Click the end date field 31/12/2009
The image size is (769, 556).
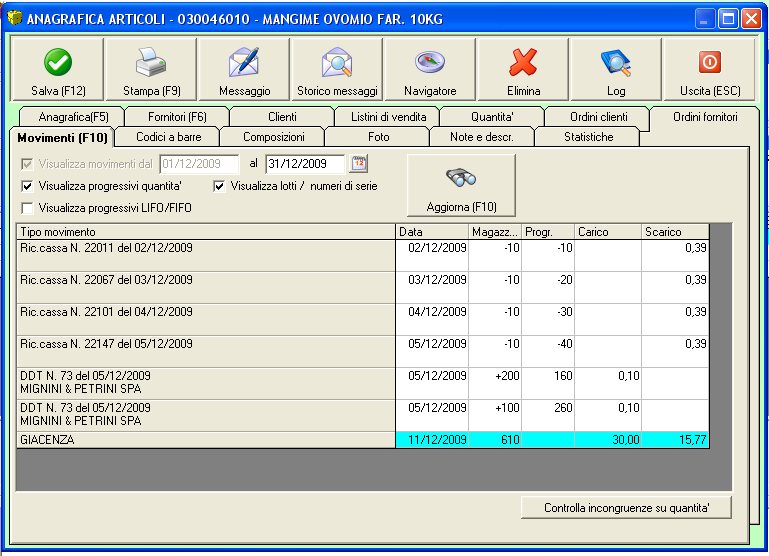click(304, 164)
